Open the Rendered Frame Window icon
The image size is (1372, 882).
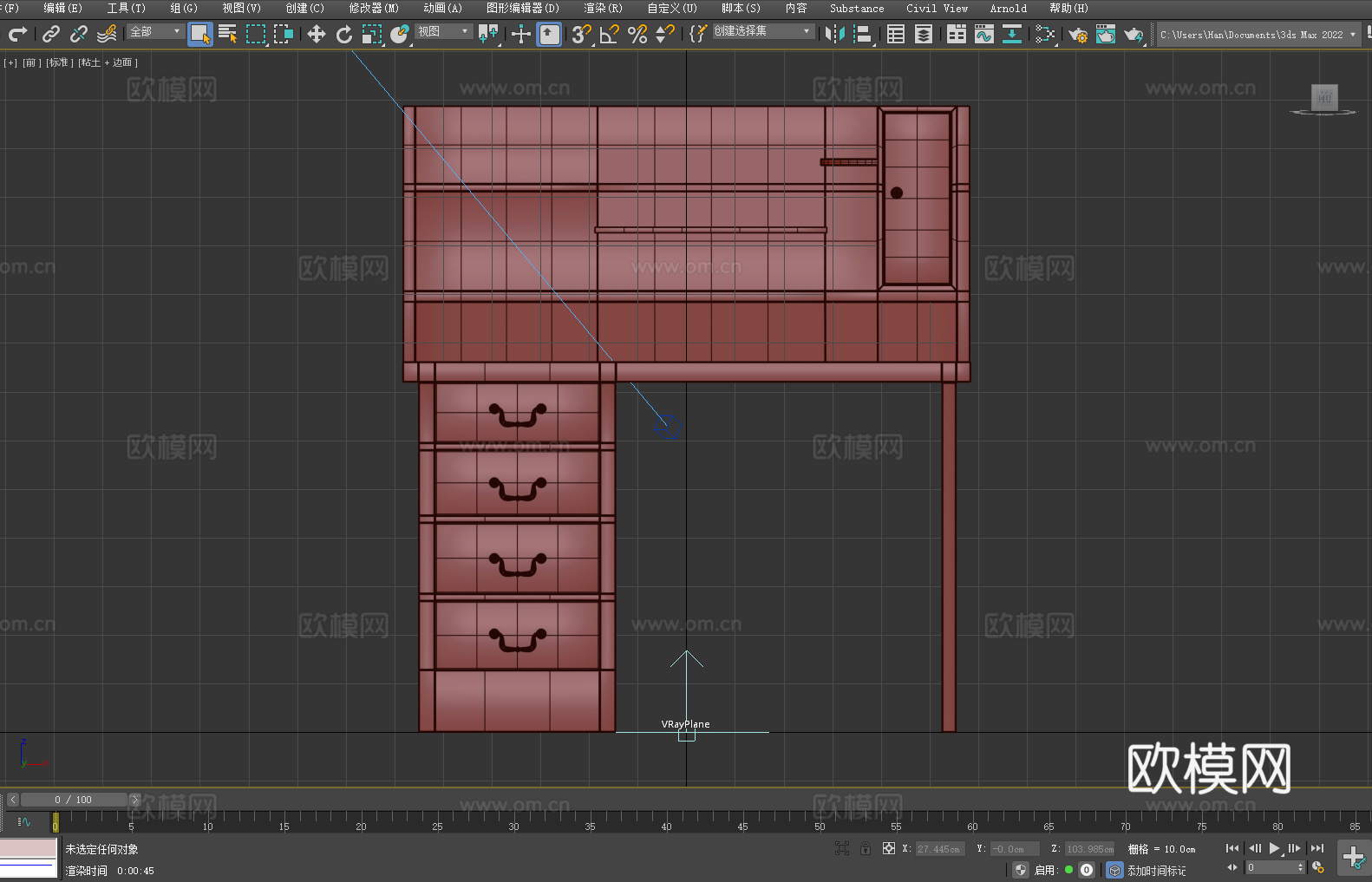point(1106,34)
